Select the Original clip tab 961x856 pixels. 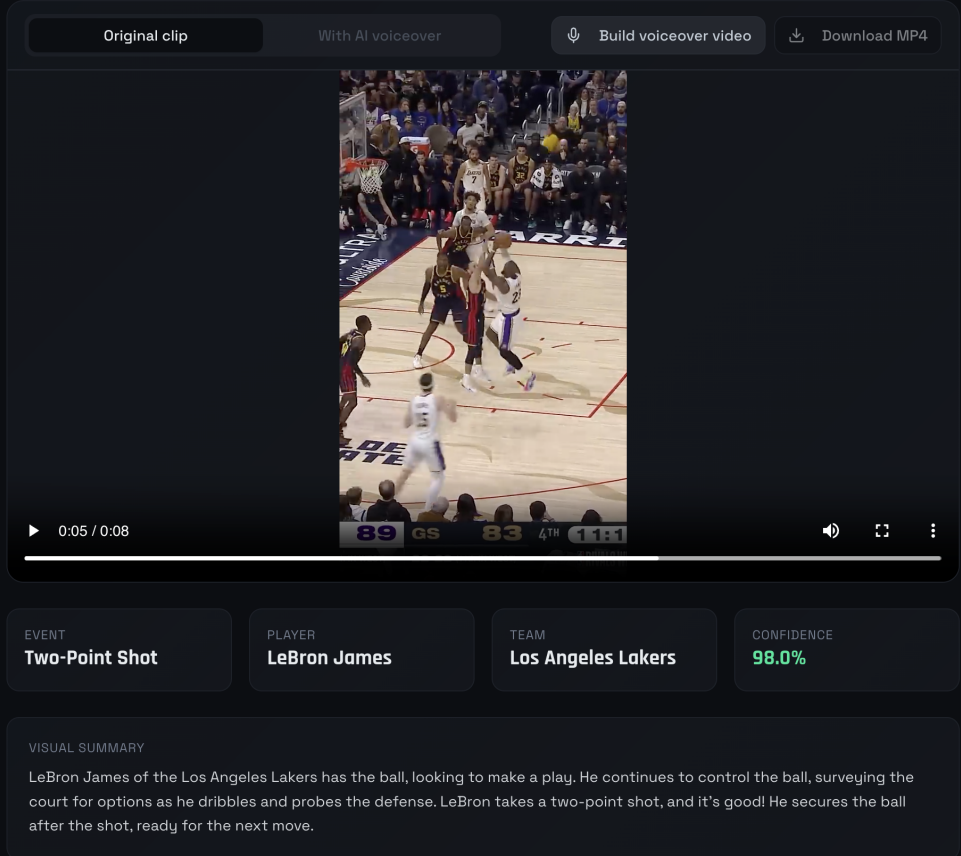145,35
